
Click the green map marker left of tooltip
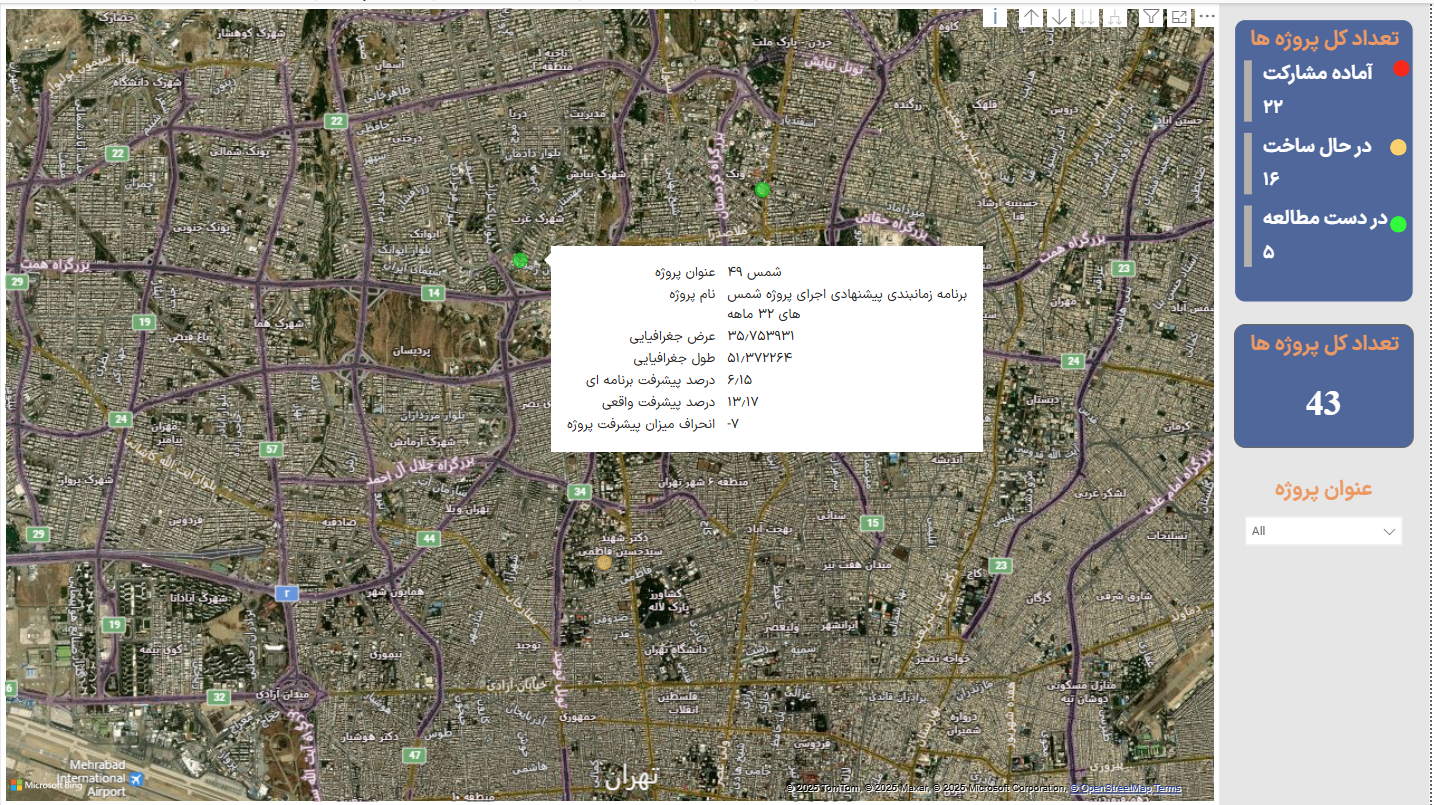click(x=520, y=260)
